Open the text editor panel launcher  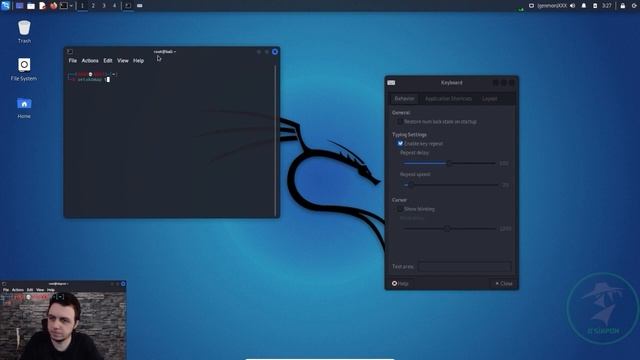click(42, 6)
